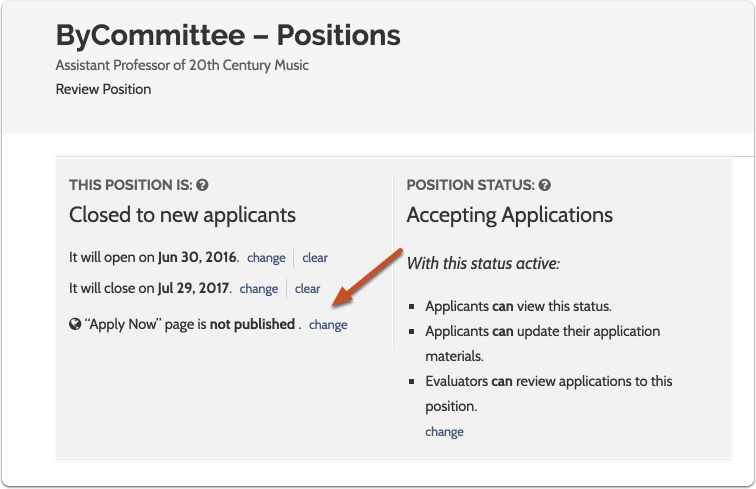756x489 pixels.
Task: Change the Jul 29, 2017 close date
Action: [259, 288]
